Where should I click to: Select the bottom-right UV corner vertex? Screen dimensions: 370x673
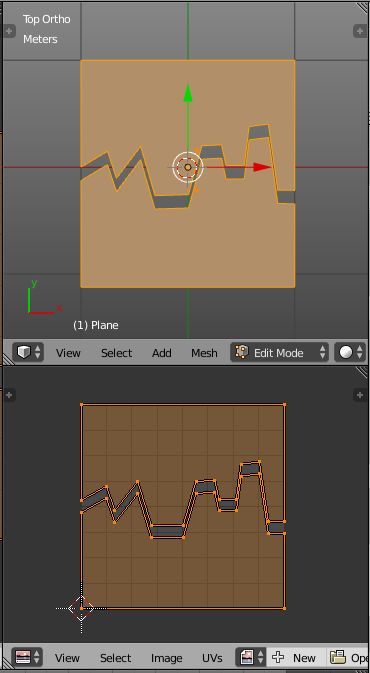(285, 608)
